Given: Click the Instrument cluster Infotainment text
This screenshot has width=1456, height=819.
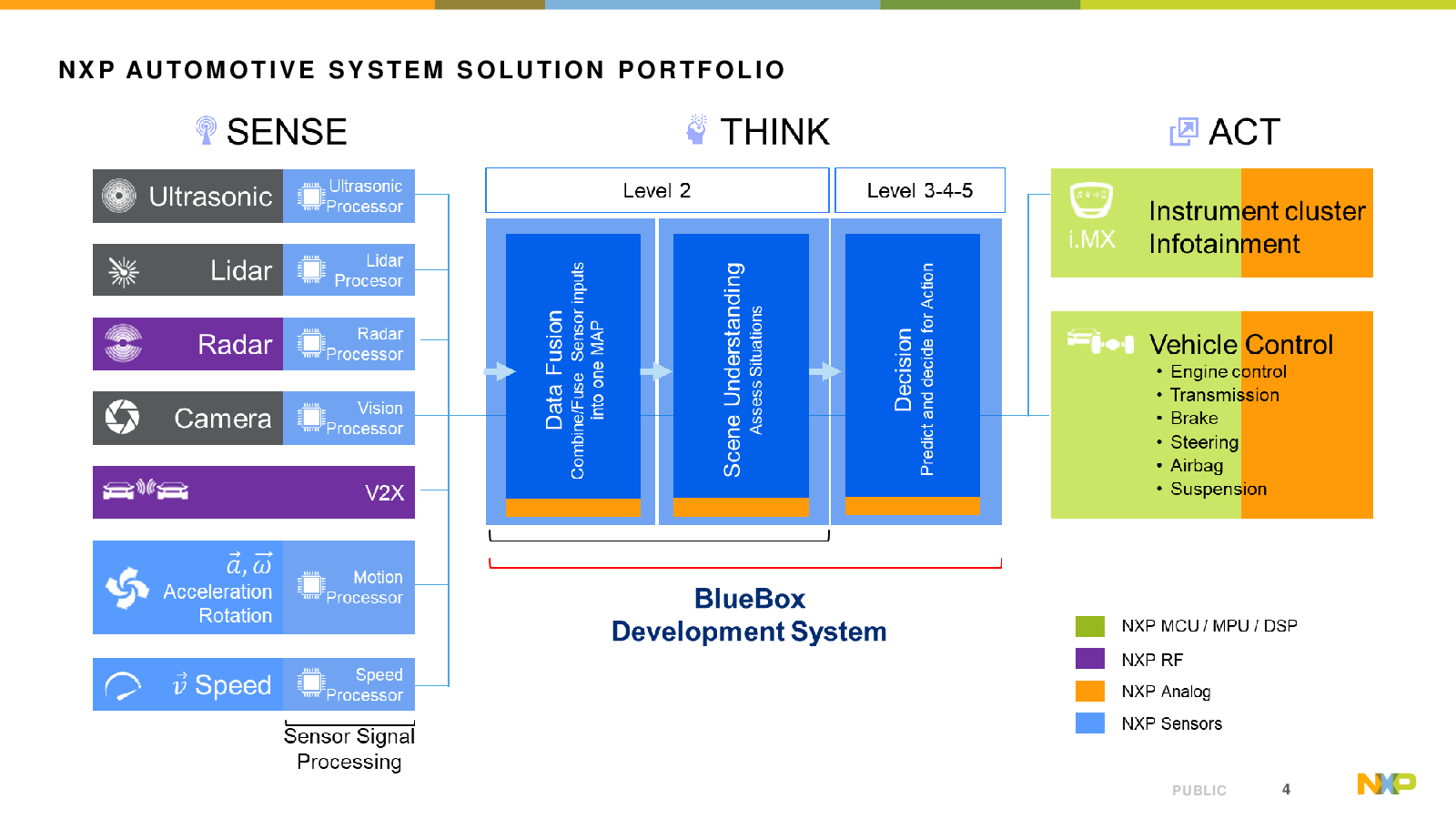Looking at the screenshot, I should point(1257,227).
